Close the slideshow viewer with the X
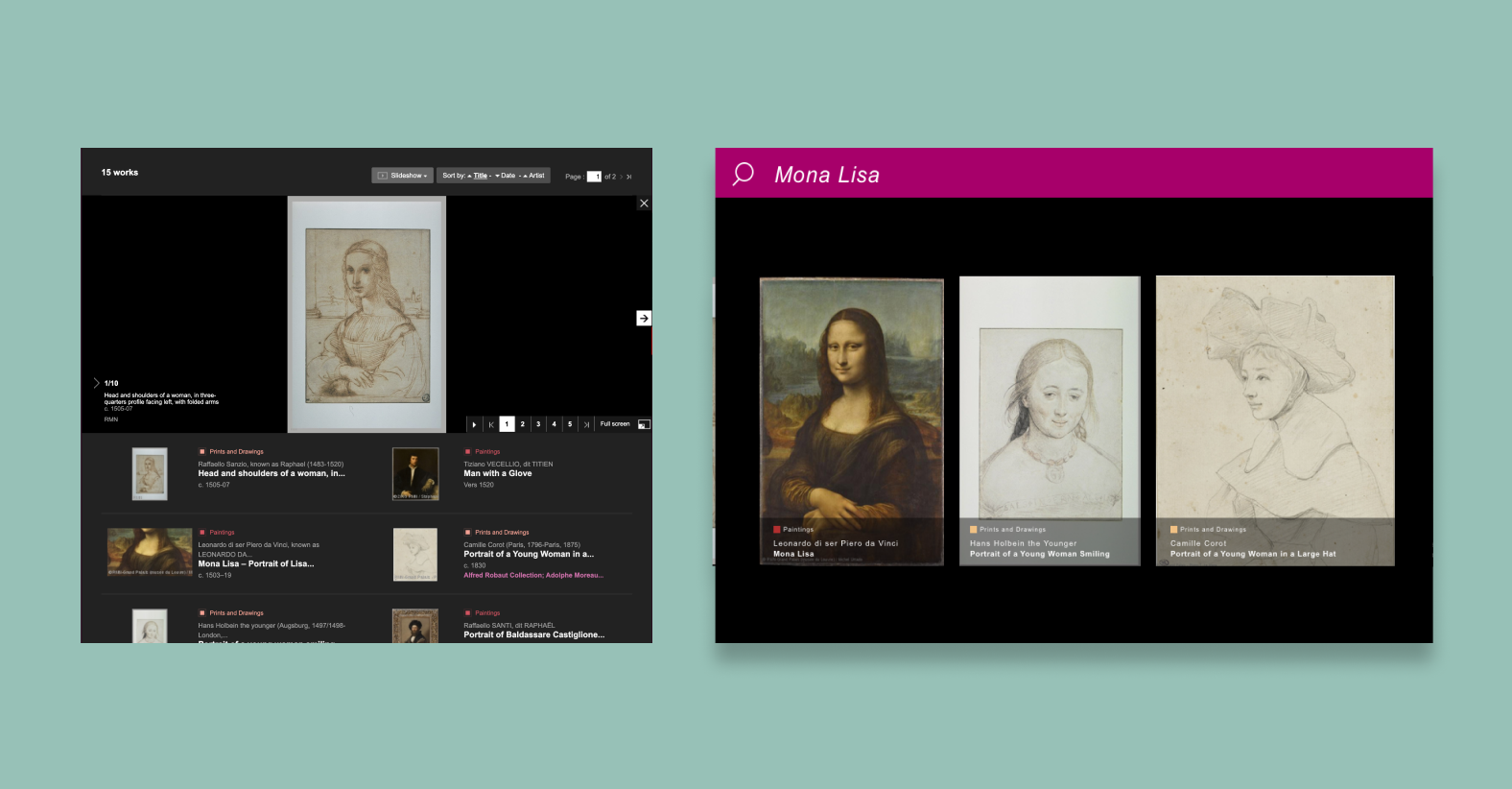This screenshot has height=789, width=1512. (644, 203)
